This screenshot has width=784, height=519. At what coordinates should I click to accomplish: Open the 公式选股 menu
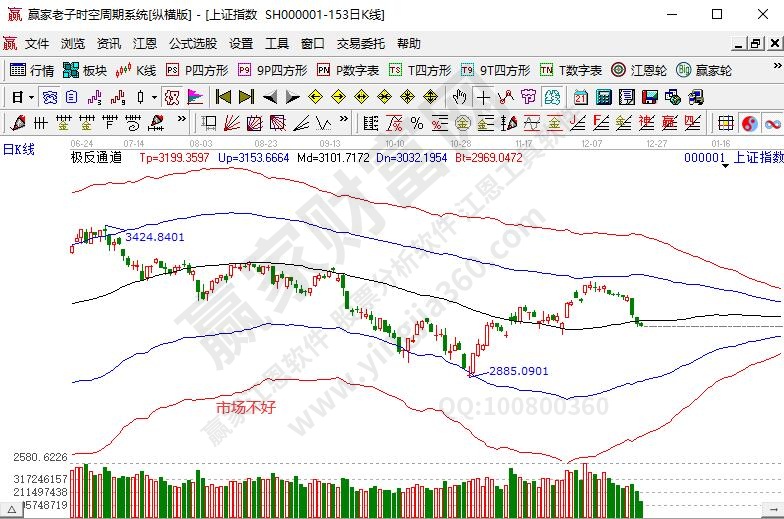(192, 44)
